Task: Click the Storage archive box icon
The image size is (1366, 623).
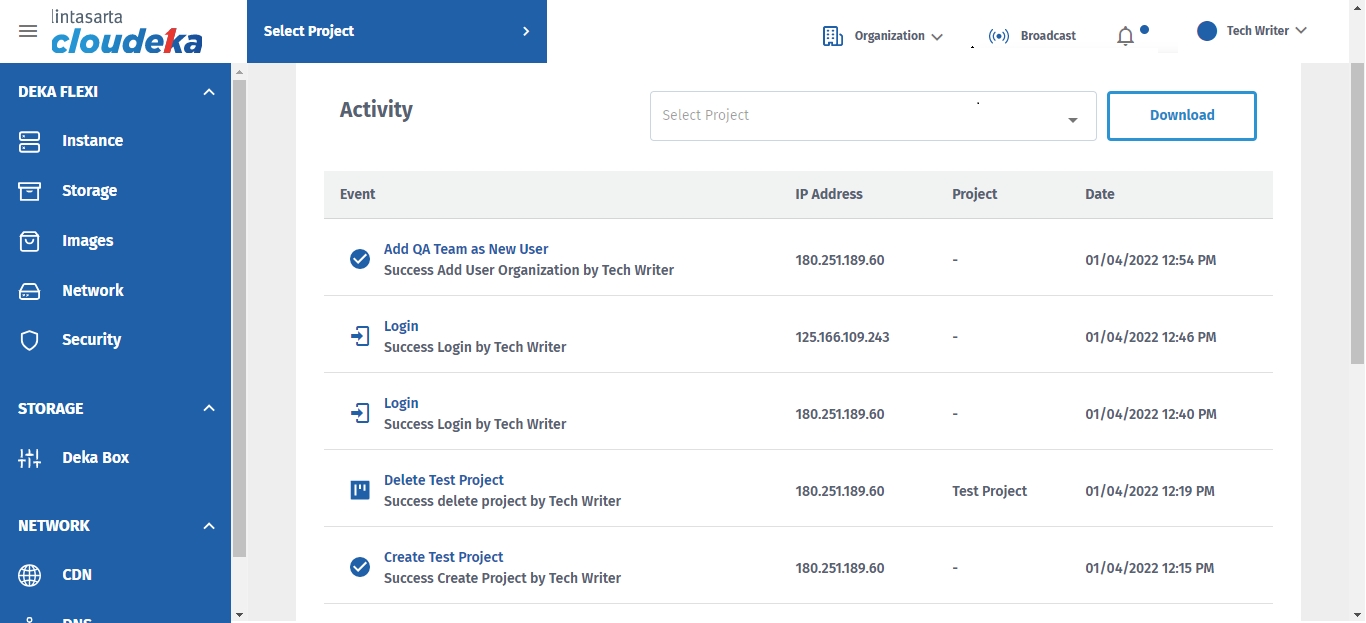Action: 30,191
